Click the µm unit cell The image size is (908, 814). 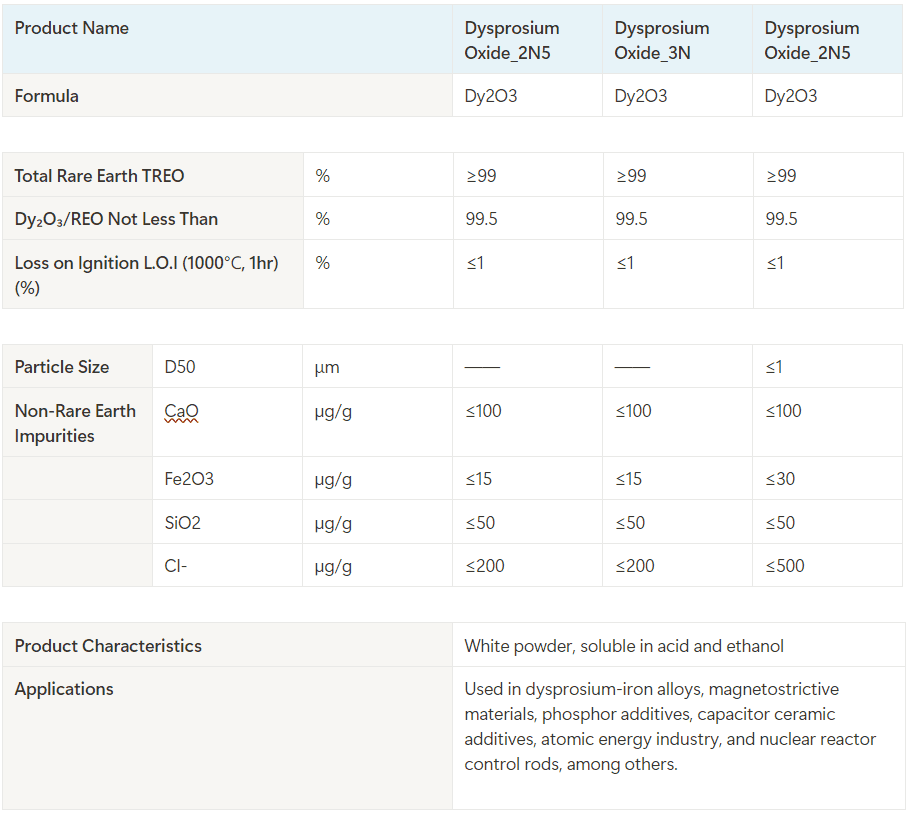pos(327,367)
